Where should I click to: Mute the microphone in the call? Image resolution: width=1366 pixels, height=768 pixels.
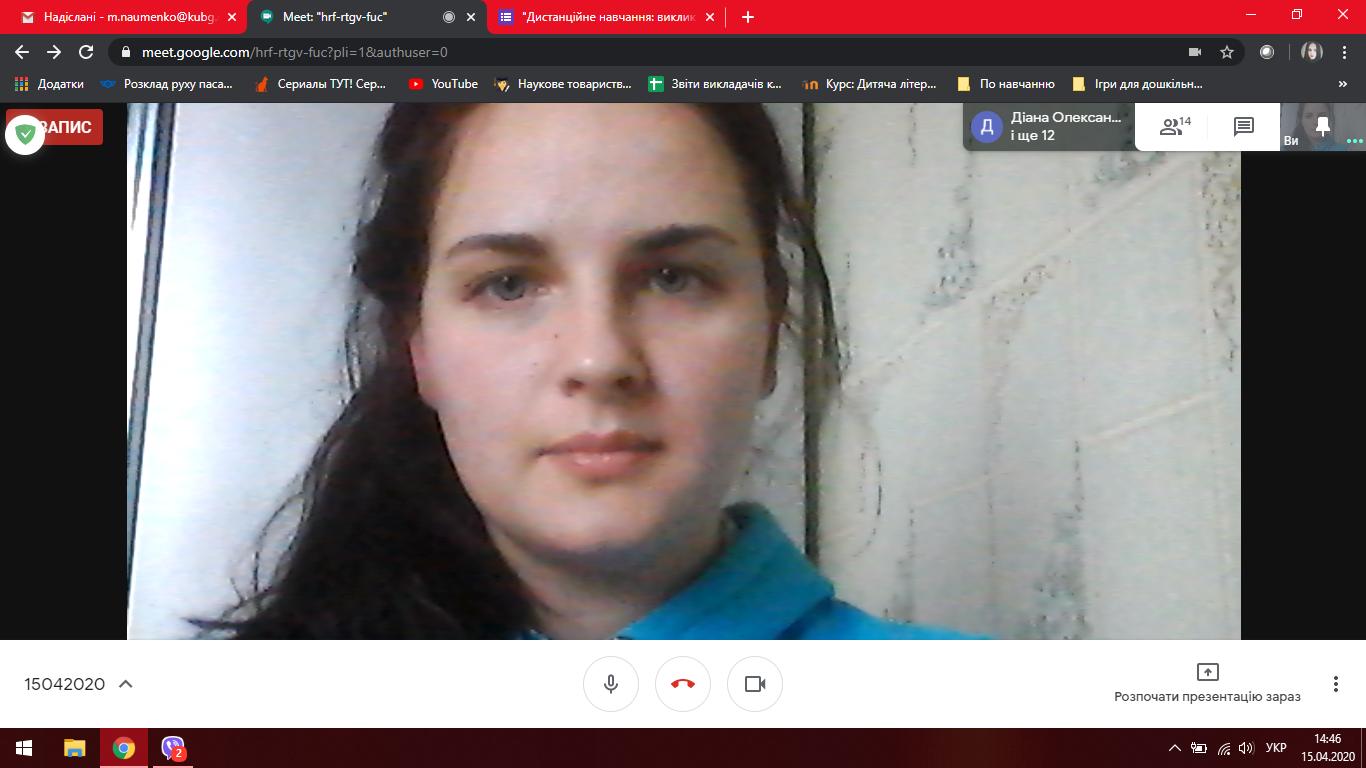[611, 684]
